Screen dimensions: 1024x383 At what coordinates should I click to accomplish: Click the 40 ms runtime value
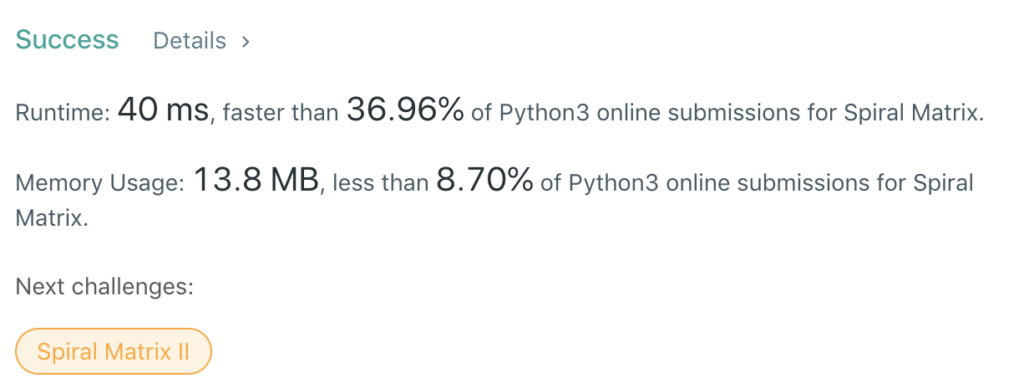163,110
